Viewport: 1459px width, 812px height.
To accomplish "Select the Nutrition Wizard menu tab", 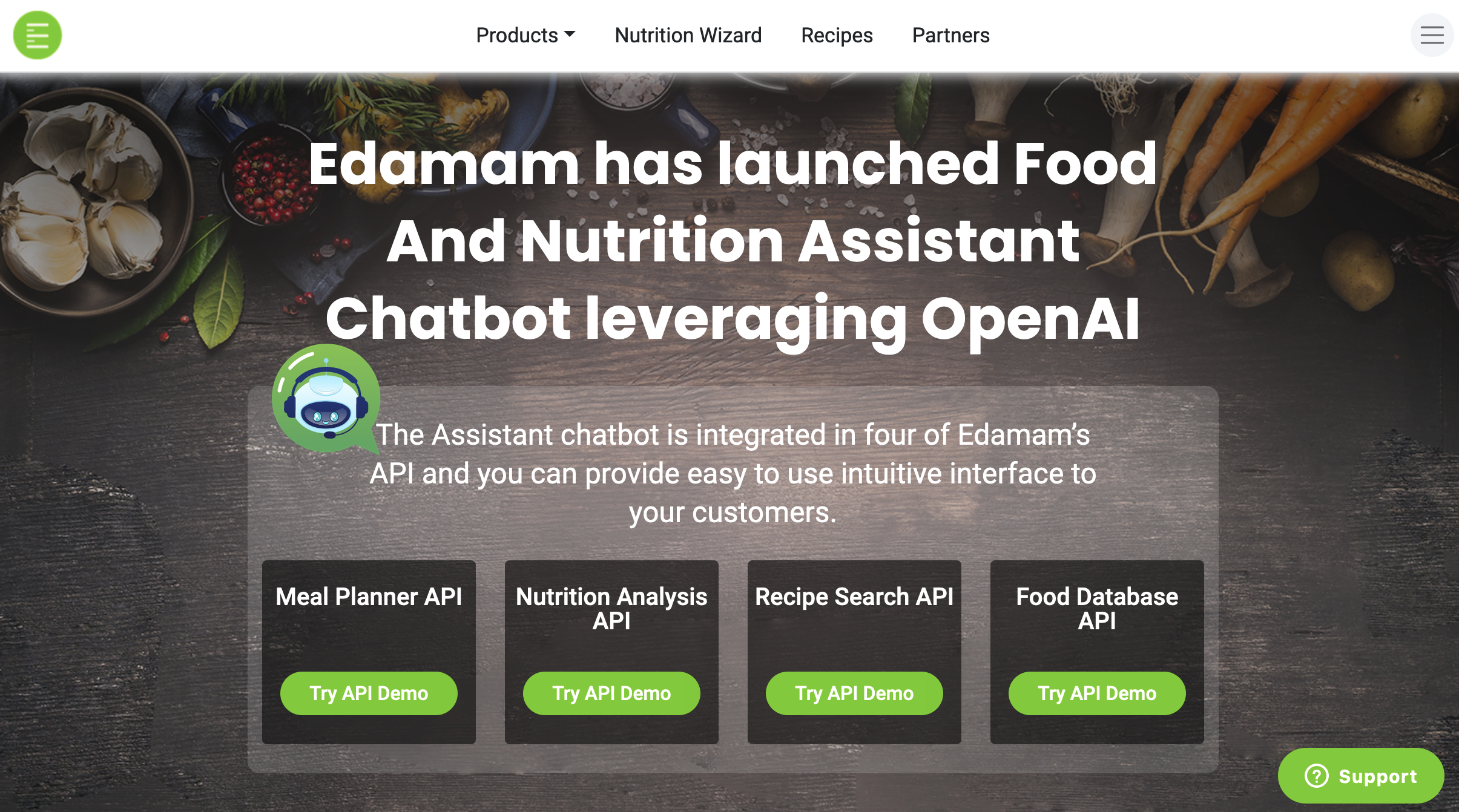I will pos(688,35).
